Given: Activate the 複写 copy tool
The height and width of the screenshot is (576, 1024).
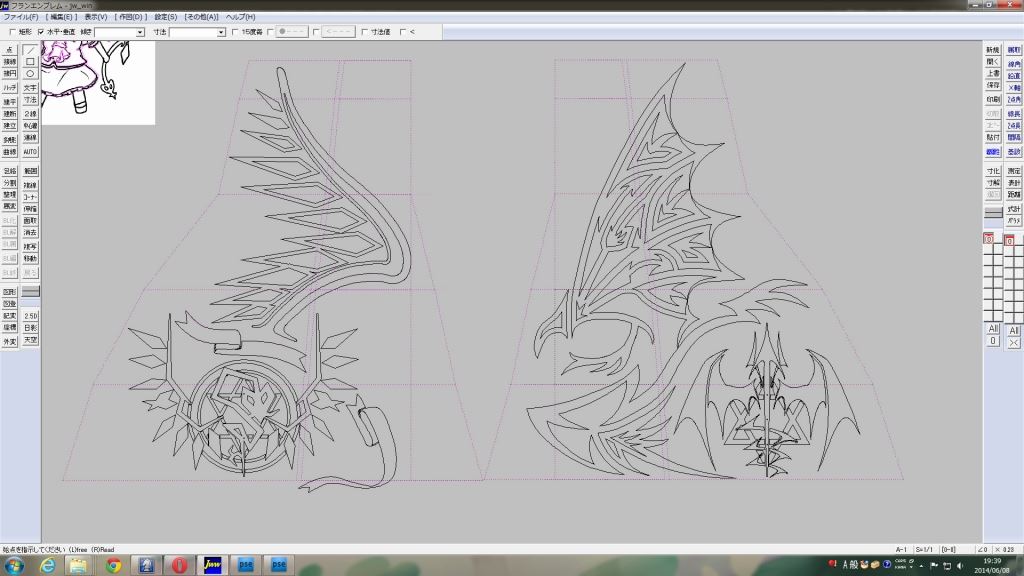Looking at the screenshot, I should 30,247.
